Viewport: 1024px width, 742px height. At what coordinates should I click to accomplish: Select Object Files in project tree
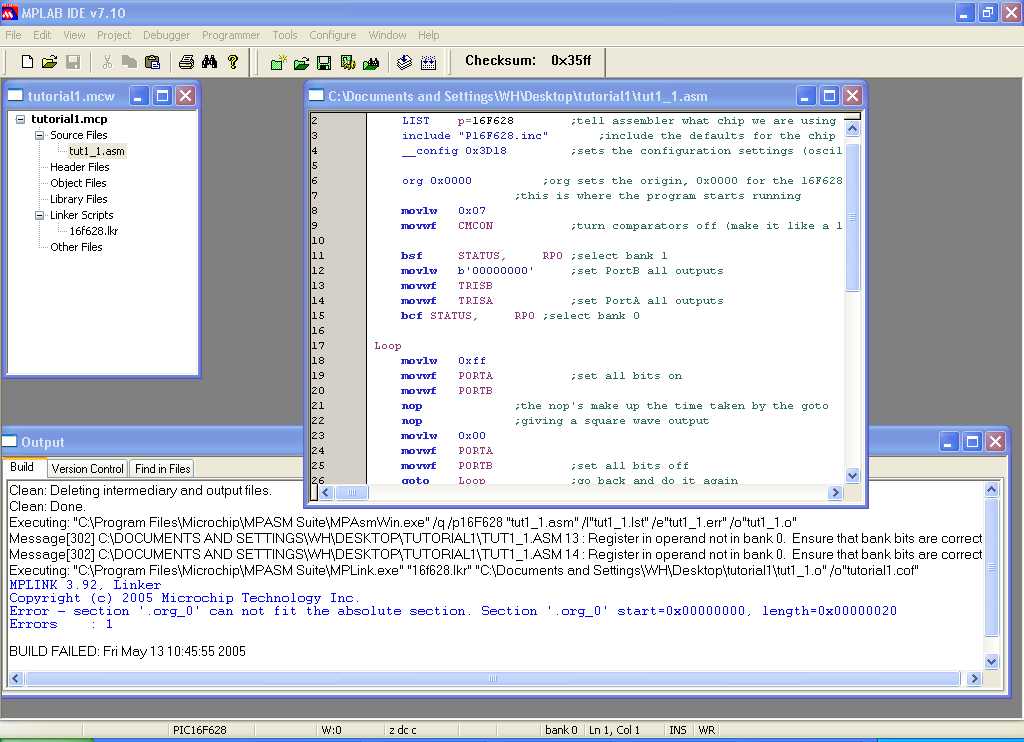[78, 183]
